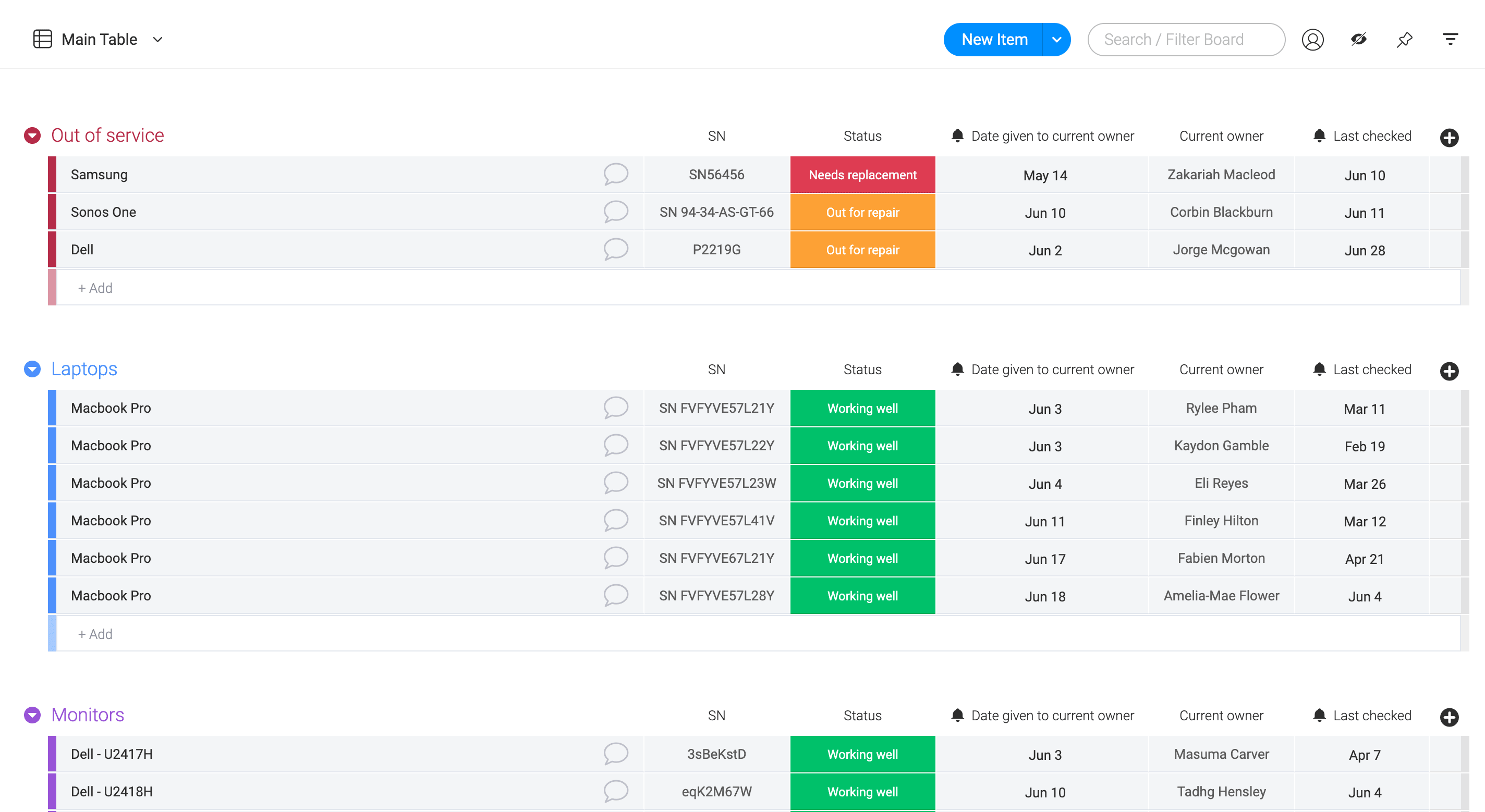Click + Add under Laptops group
Viewport: 1485px width, 812px height.
click(x=96, y=634)
